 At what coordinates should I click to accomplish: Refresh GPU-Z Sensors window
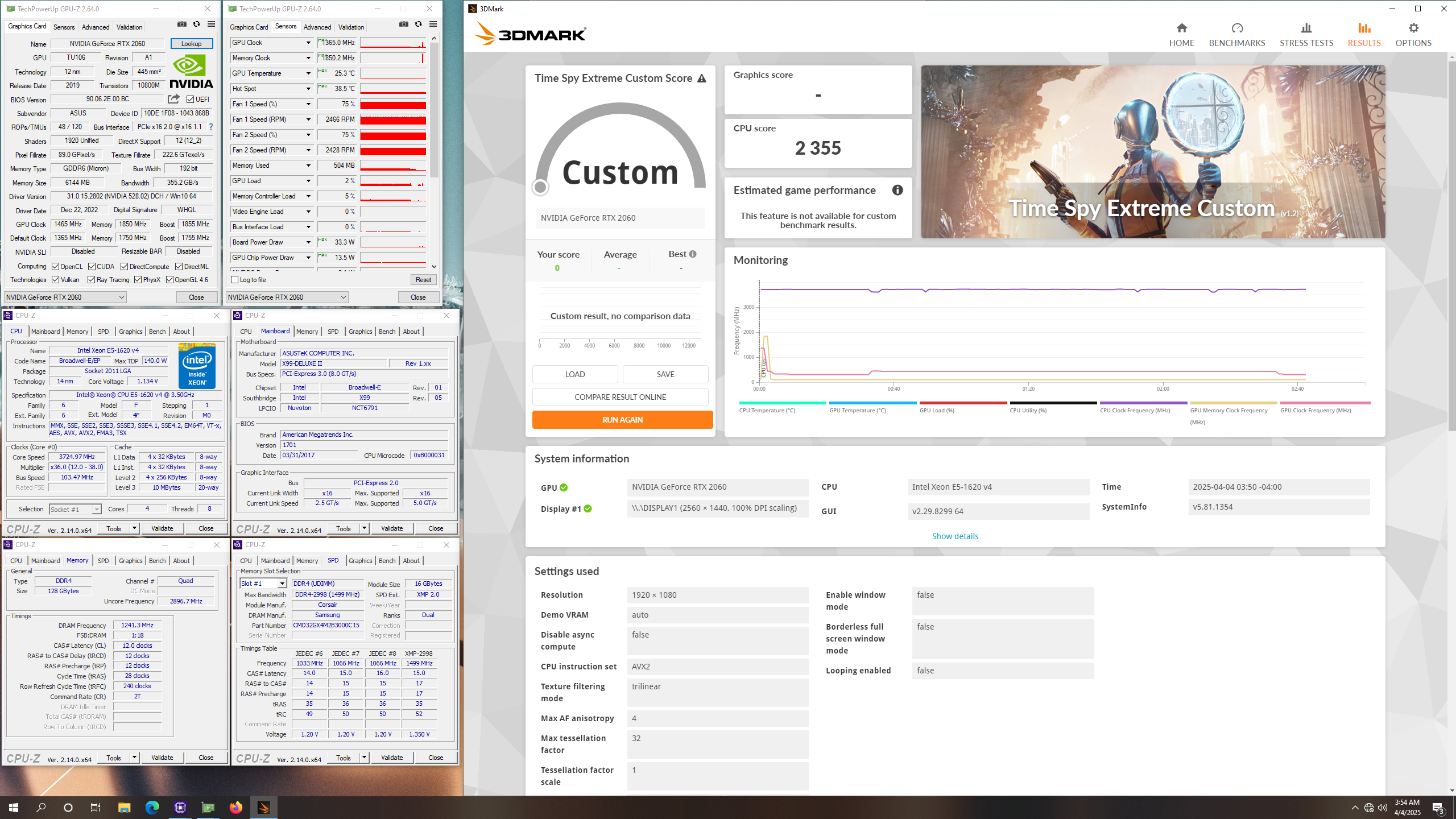[419, 24]
